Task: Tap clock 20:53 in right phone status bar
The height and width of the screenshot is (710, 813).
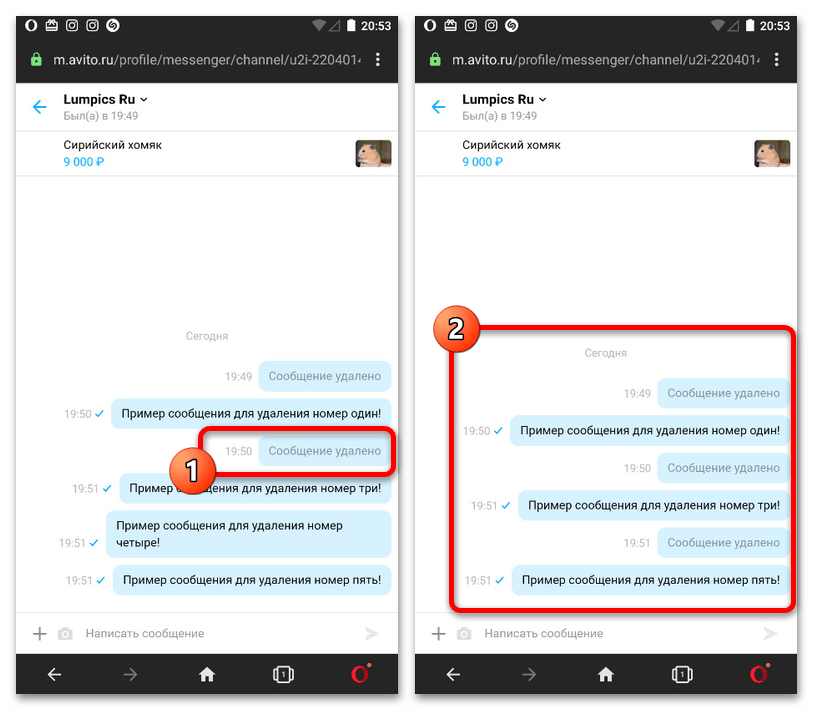Action: tap(775, 25)
